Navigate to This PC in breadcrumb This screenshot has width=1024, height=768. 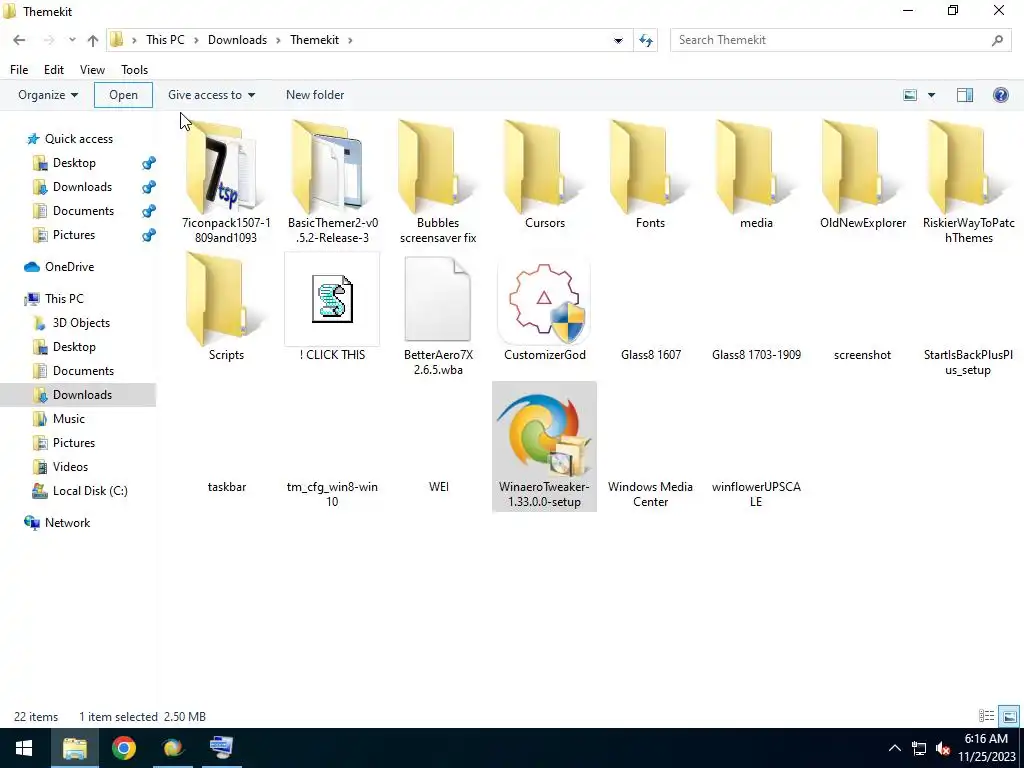click(x=165, y=40)
